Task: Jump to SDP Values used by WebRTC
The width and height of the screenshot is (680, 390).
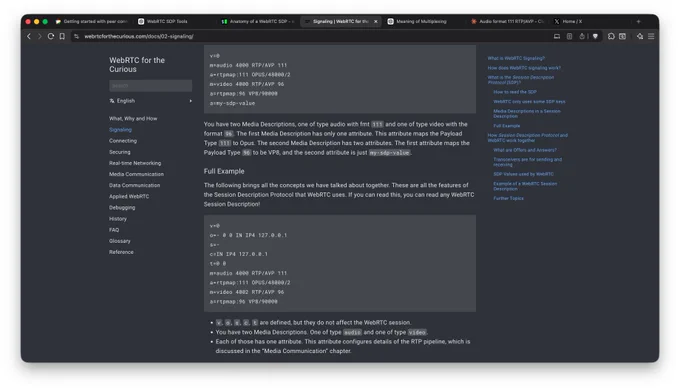Action: pos(523,174)
